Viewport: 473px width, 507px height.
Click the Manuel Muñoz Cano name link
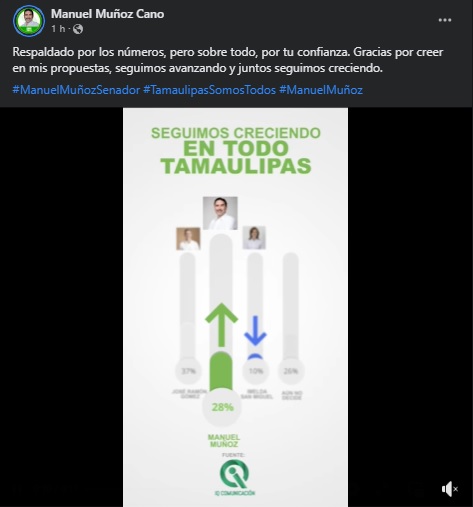(x=107, y=14)
